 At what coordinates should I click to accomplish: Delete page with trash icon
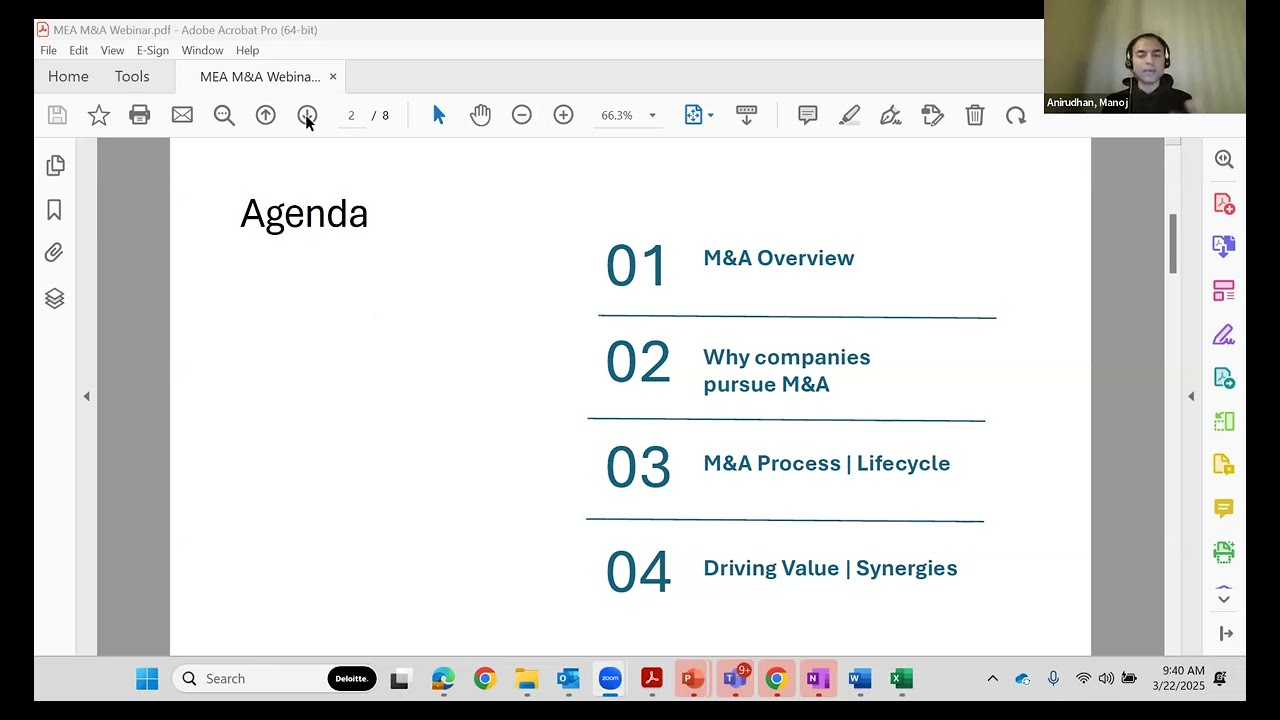pos(975,115)
